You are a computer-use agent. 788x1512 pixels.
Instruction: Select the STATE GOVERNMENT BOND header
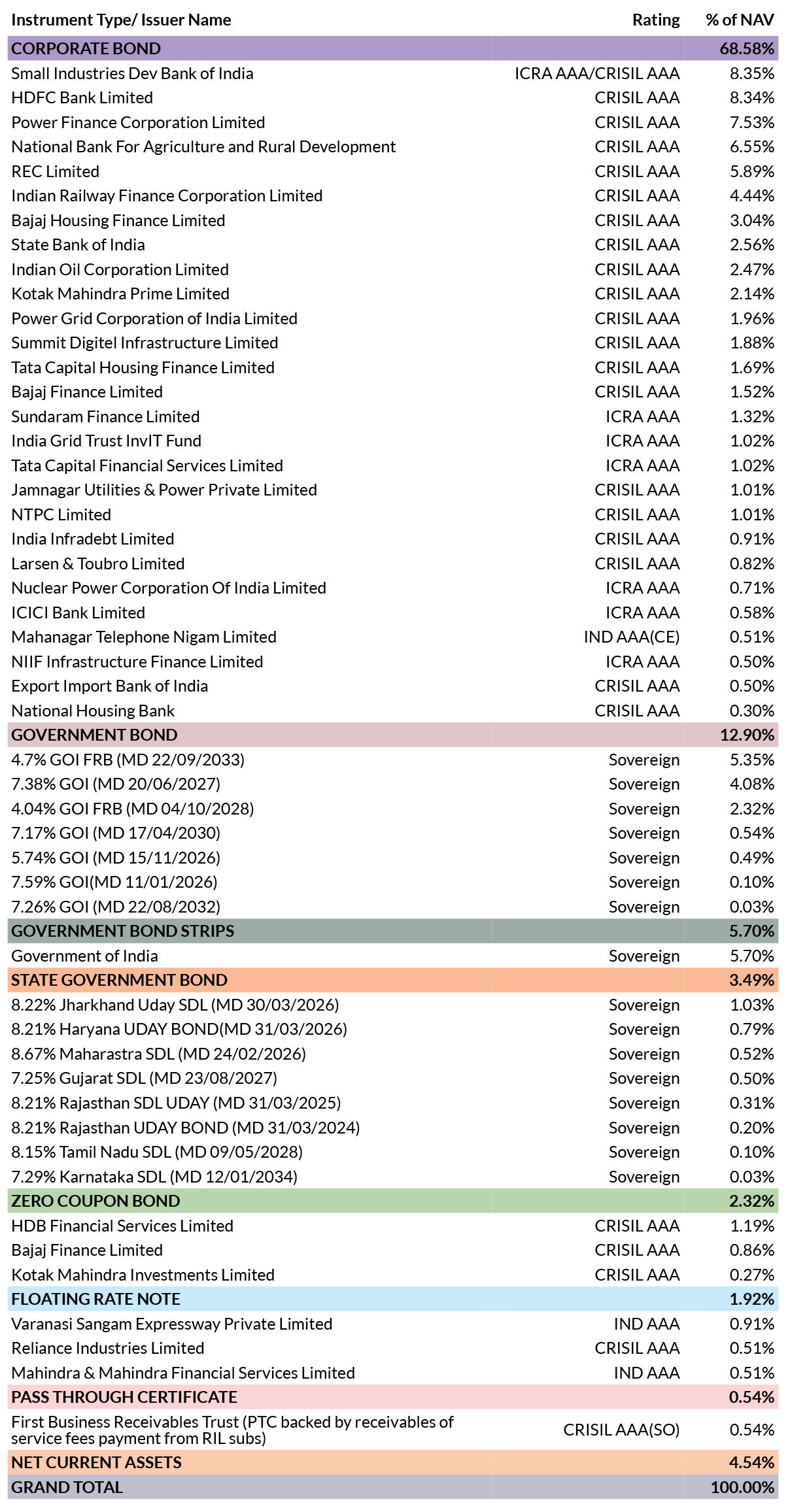tap(393, 980)
